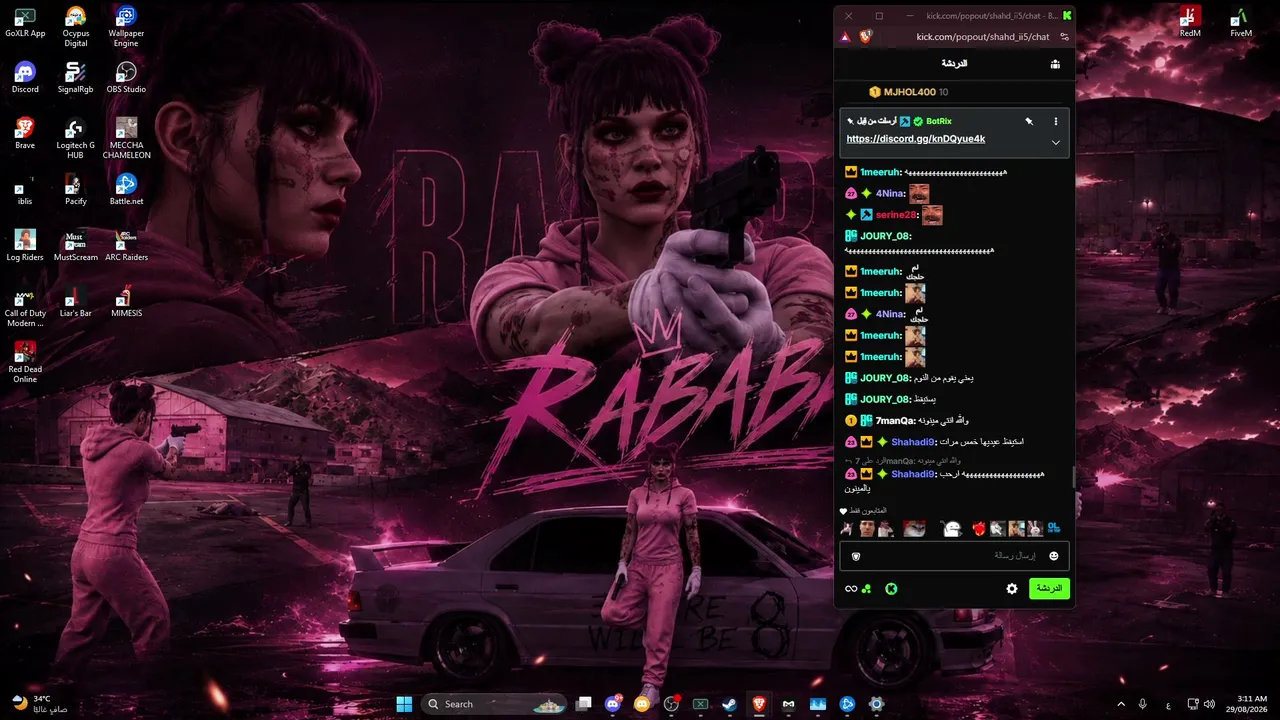Click the chat window vertical scrollbar
The width and height of the screenshot is (1280, 720).
(1075, 478)
